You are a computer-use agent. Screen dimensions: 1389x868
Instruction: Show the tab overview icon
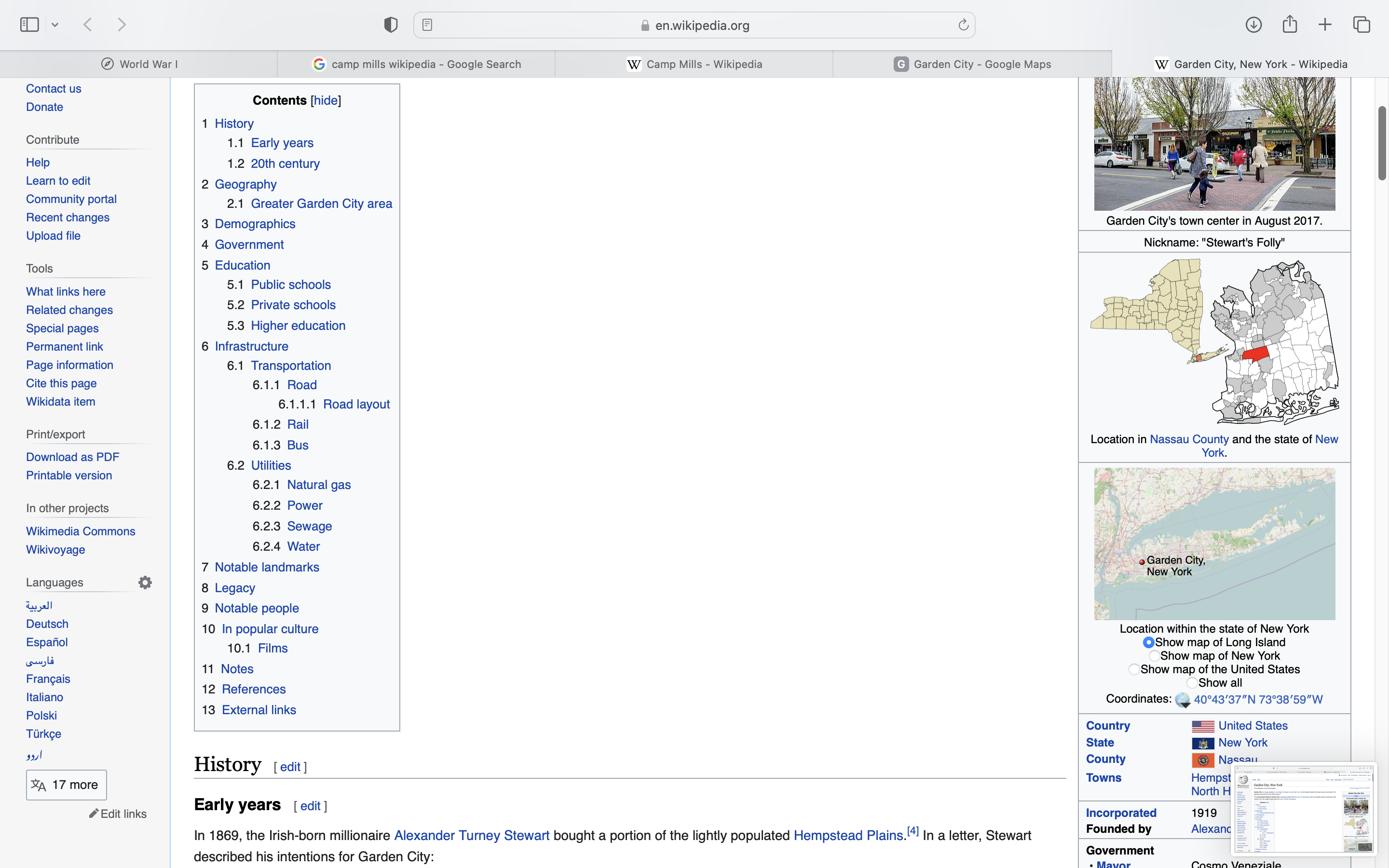click(1362, 25)
